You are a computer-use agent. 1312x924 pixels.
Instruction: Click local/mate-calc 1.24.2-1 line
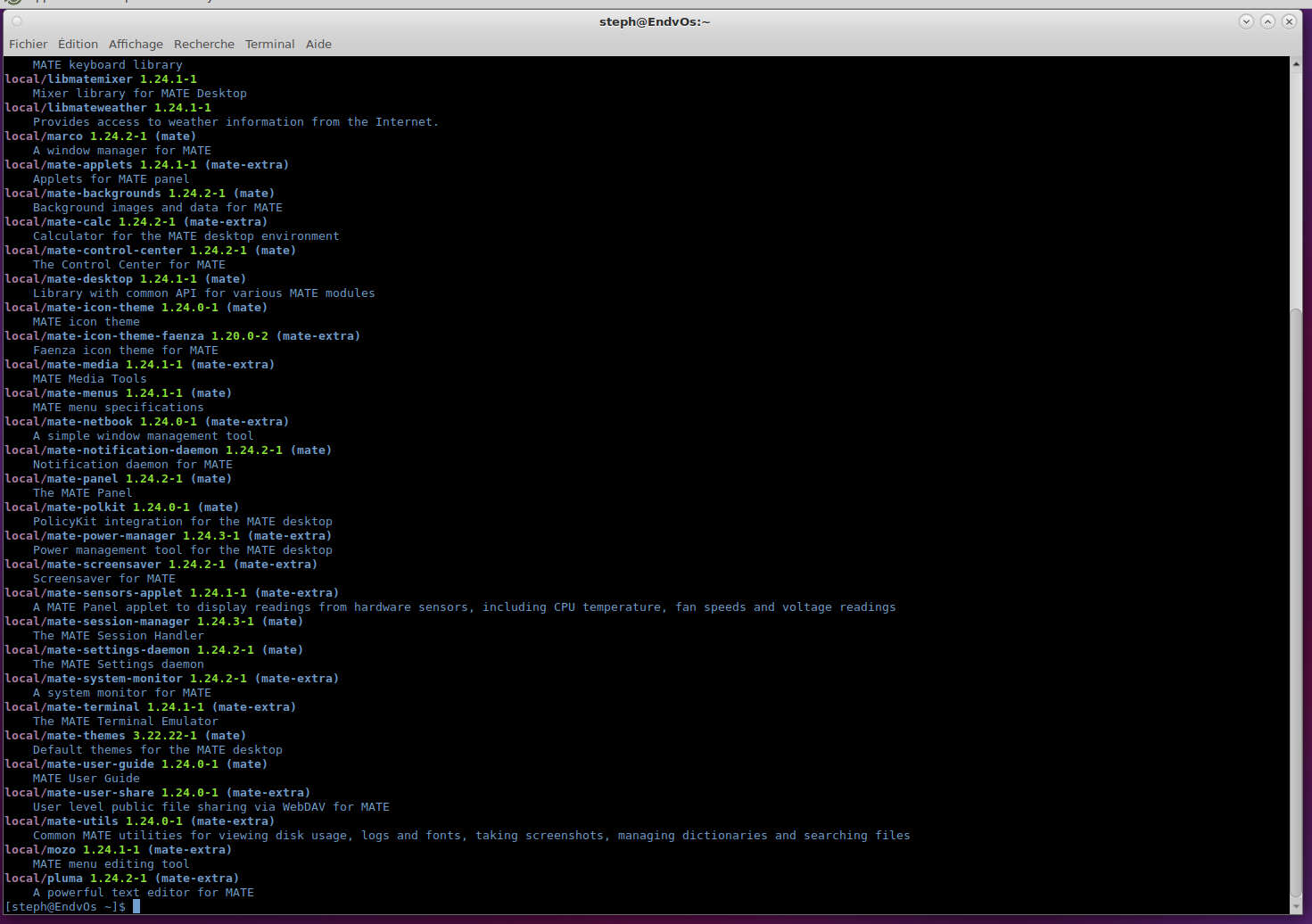point(136,221)
